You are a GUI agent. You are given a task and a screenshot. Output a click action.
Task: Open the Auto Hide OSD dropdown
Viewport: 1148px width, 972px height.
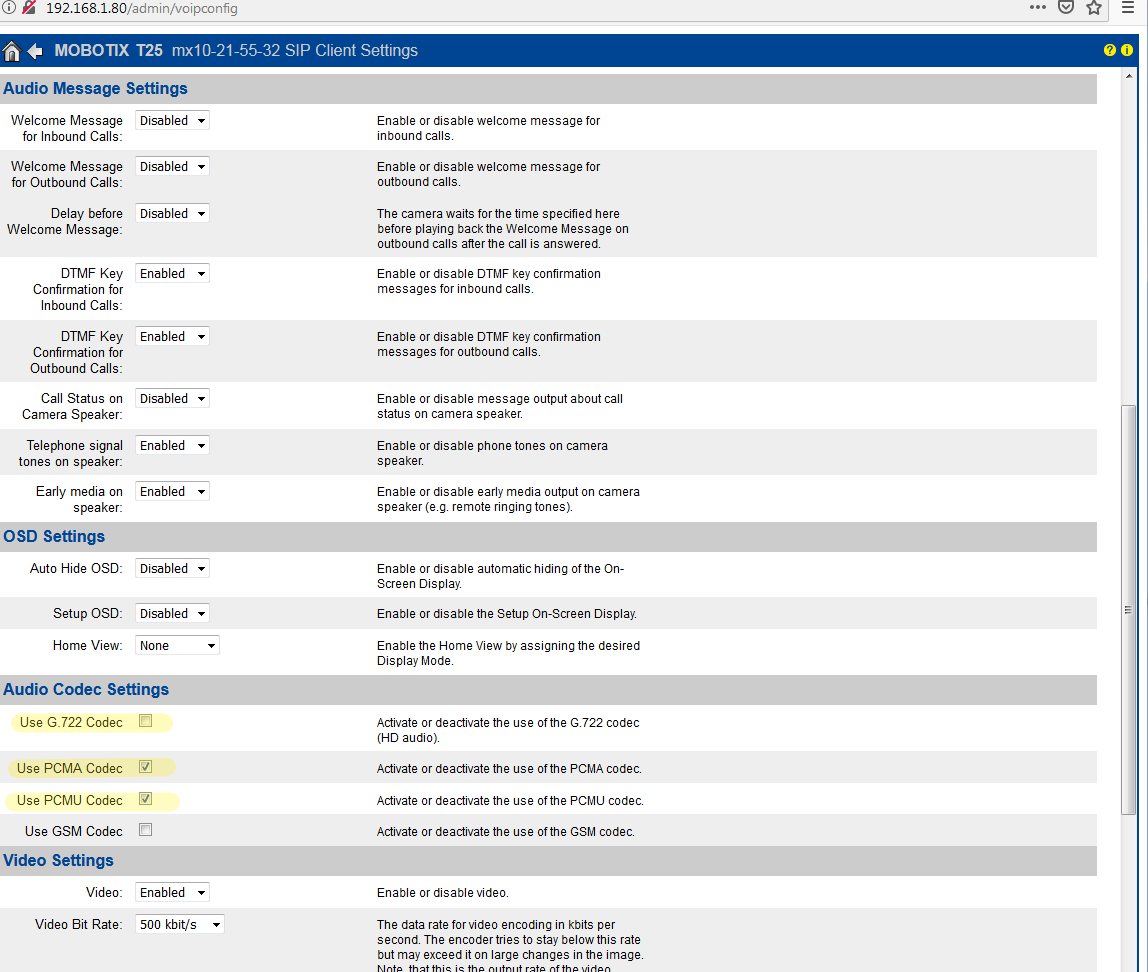(x=172, y=569)
